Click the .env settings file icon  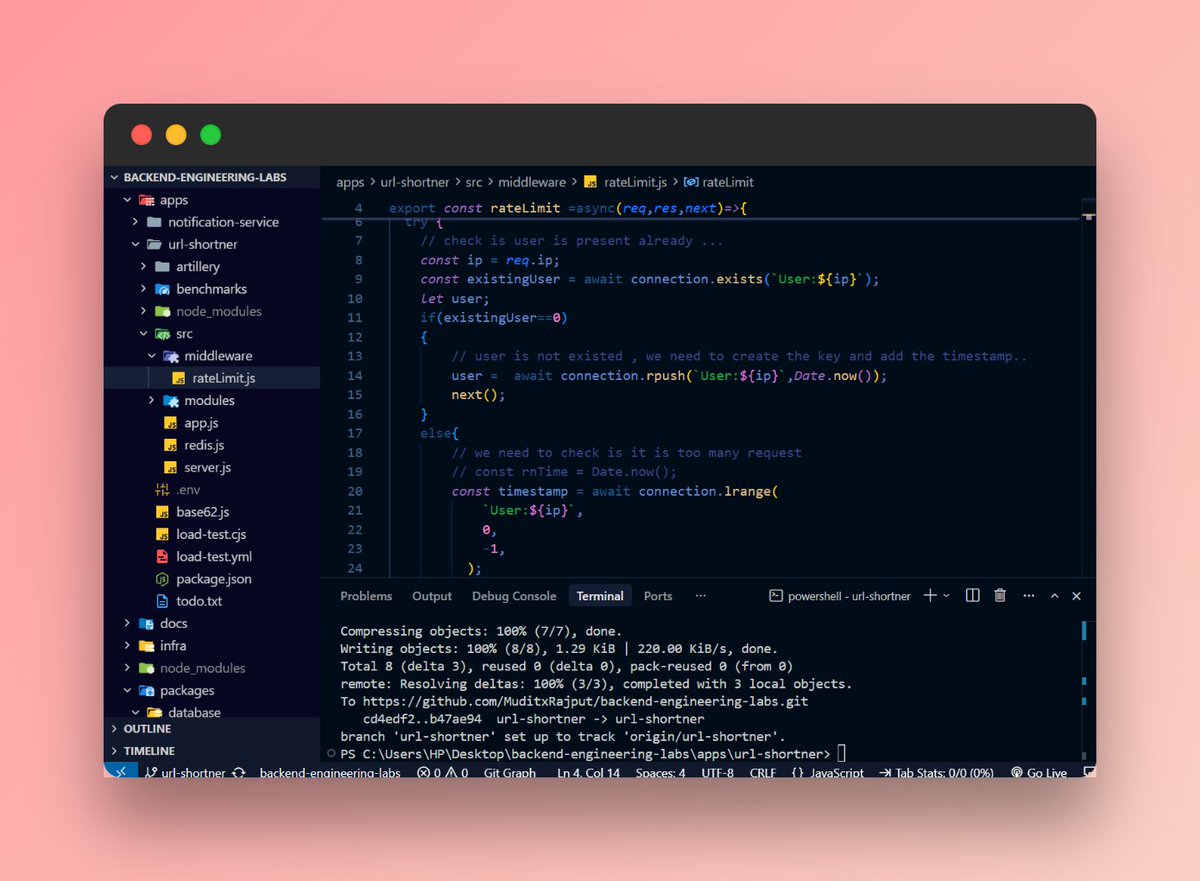click(x=162, y=490)
